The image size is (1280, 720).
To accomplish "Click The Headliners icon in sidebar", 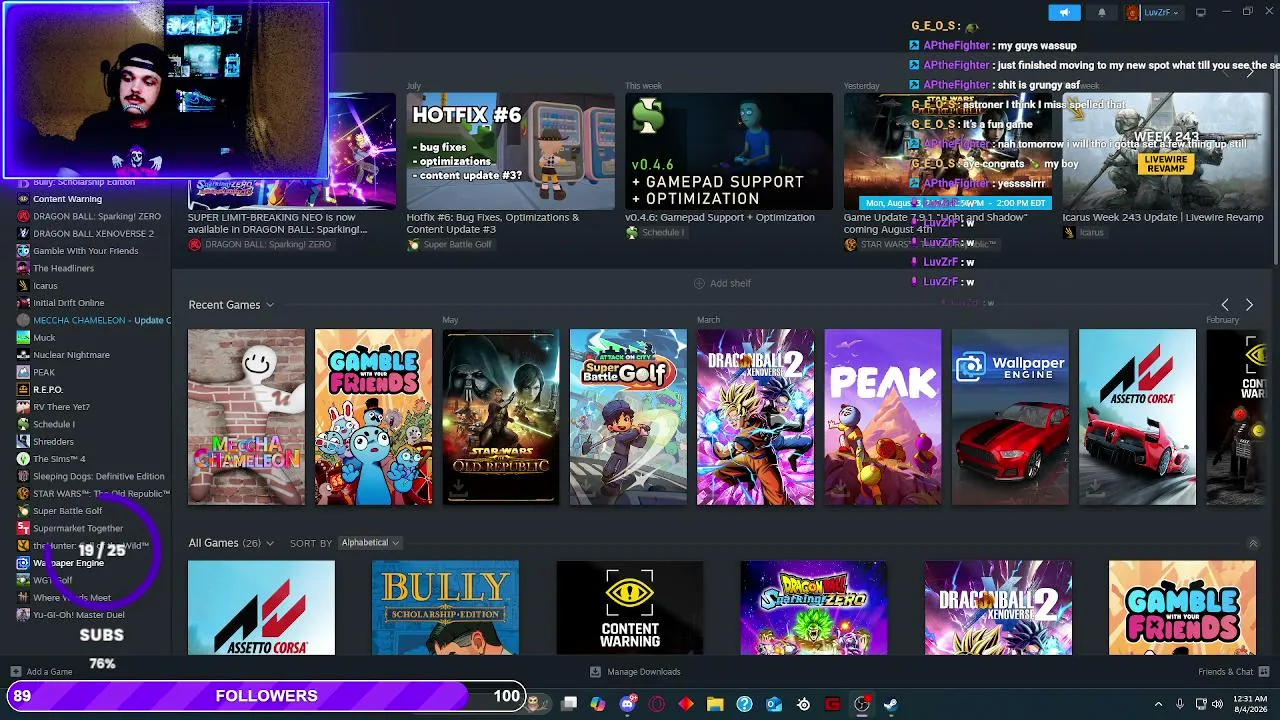I will (23, 268).
